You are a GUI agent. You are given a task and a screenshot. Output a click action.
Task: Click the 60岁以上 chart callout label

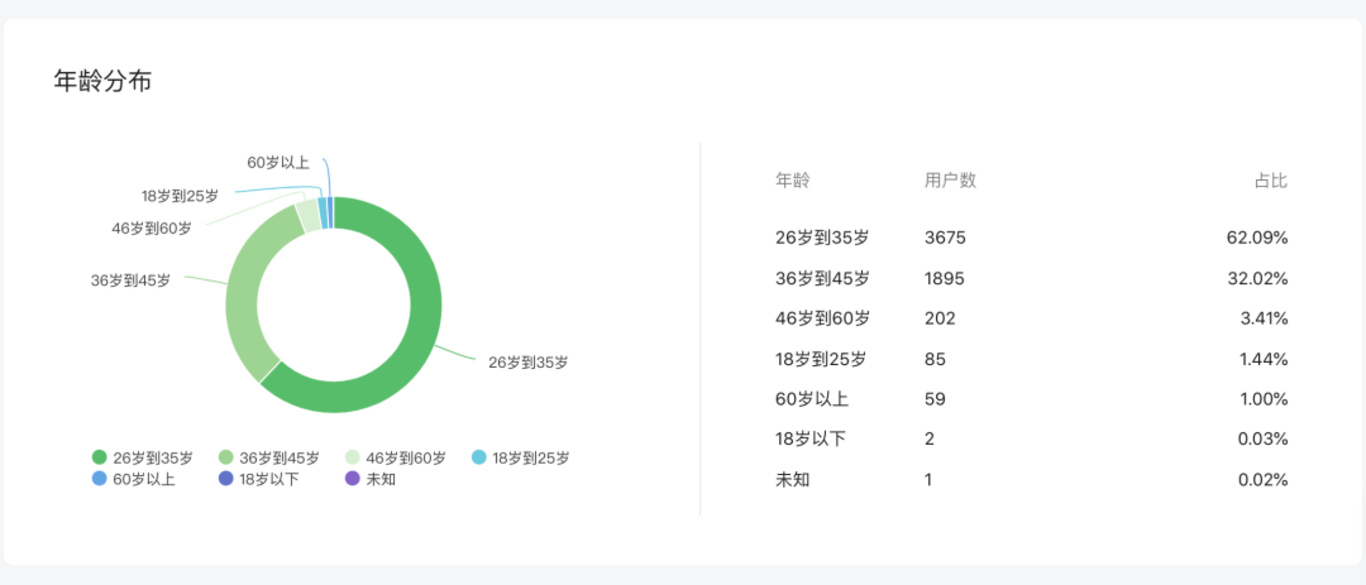pyautogui.click(x=278, y=162)
